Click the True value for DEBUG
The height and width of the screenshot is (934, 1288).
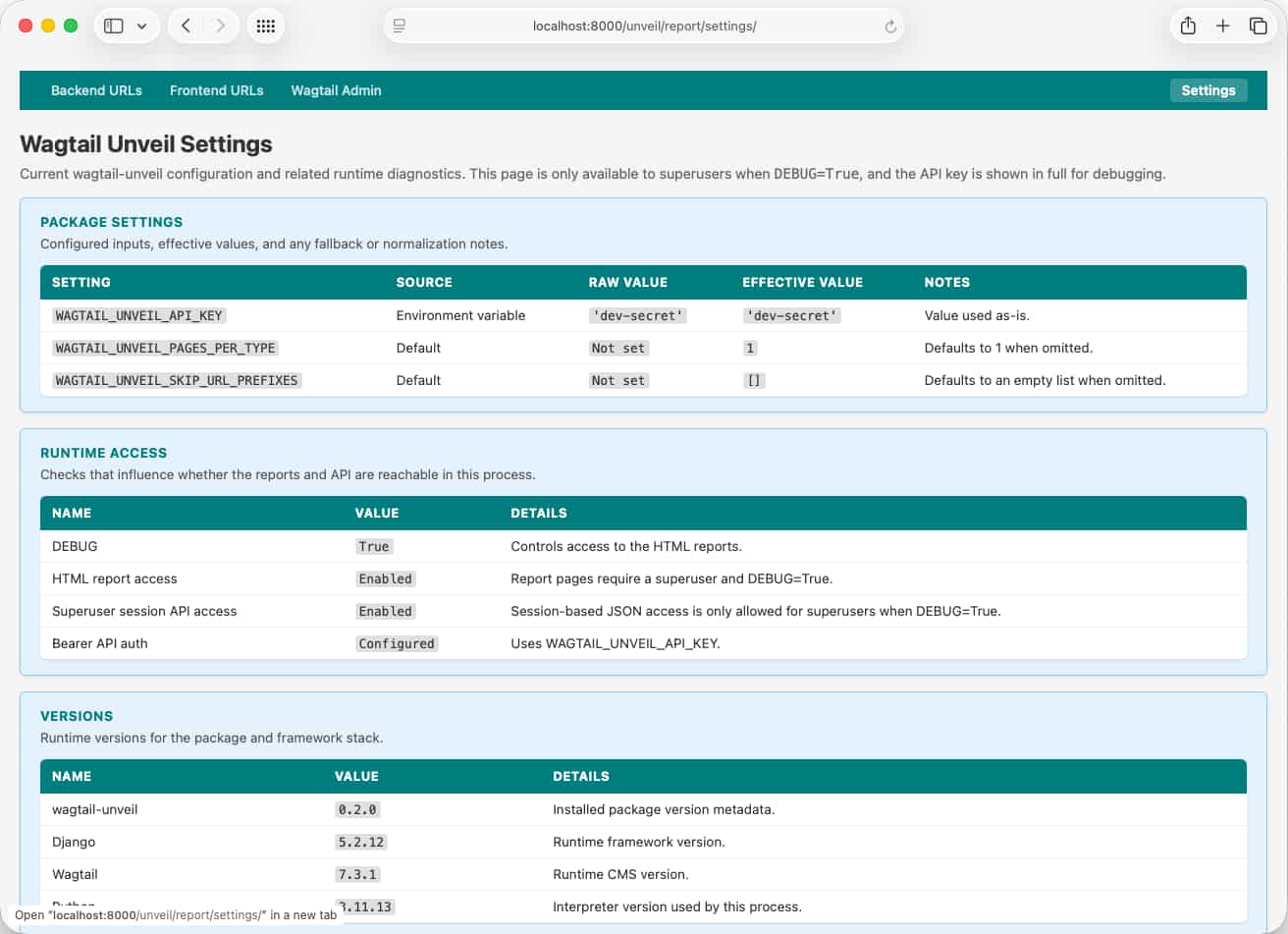coord(374,546)
